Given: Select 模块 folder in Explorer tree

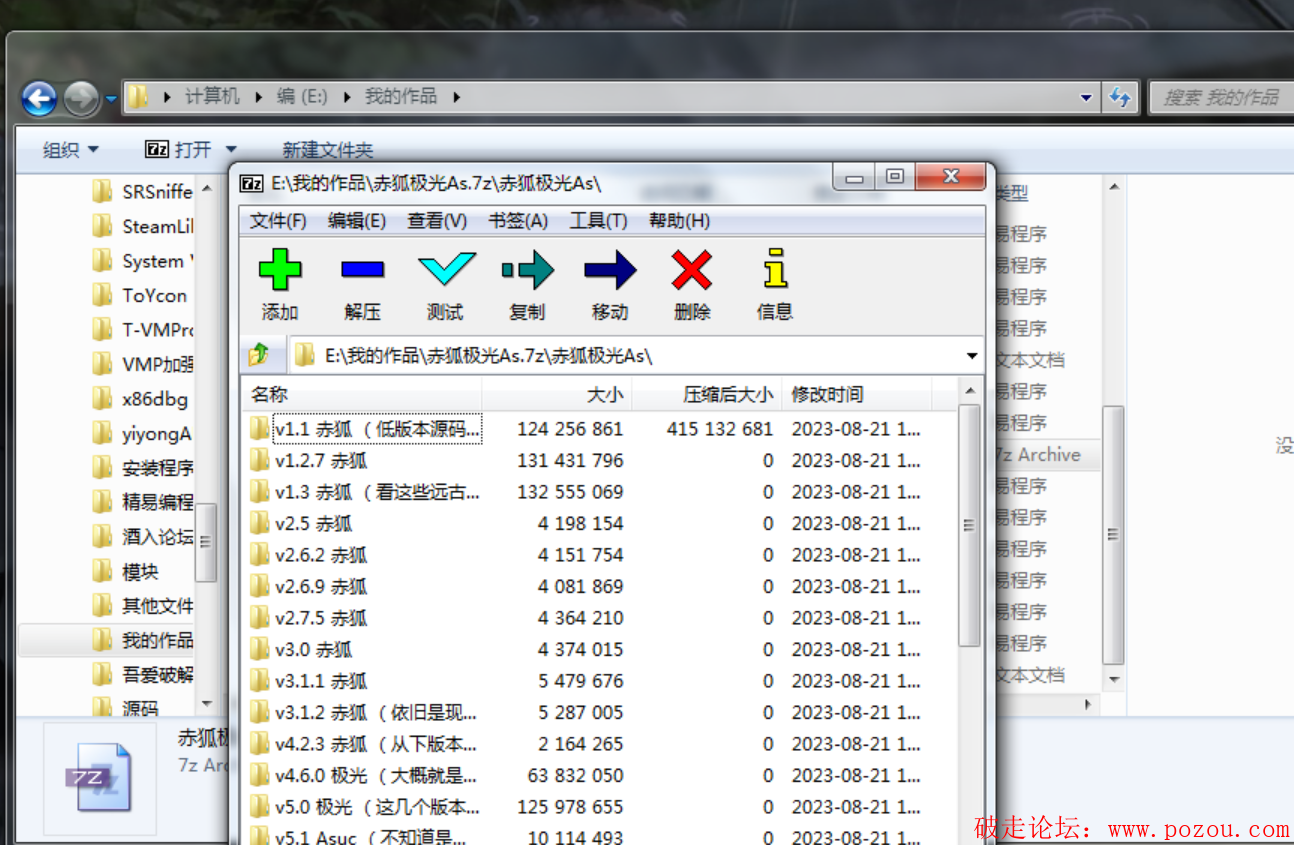Looking at the screenshot, I should (x=126, y=571).
